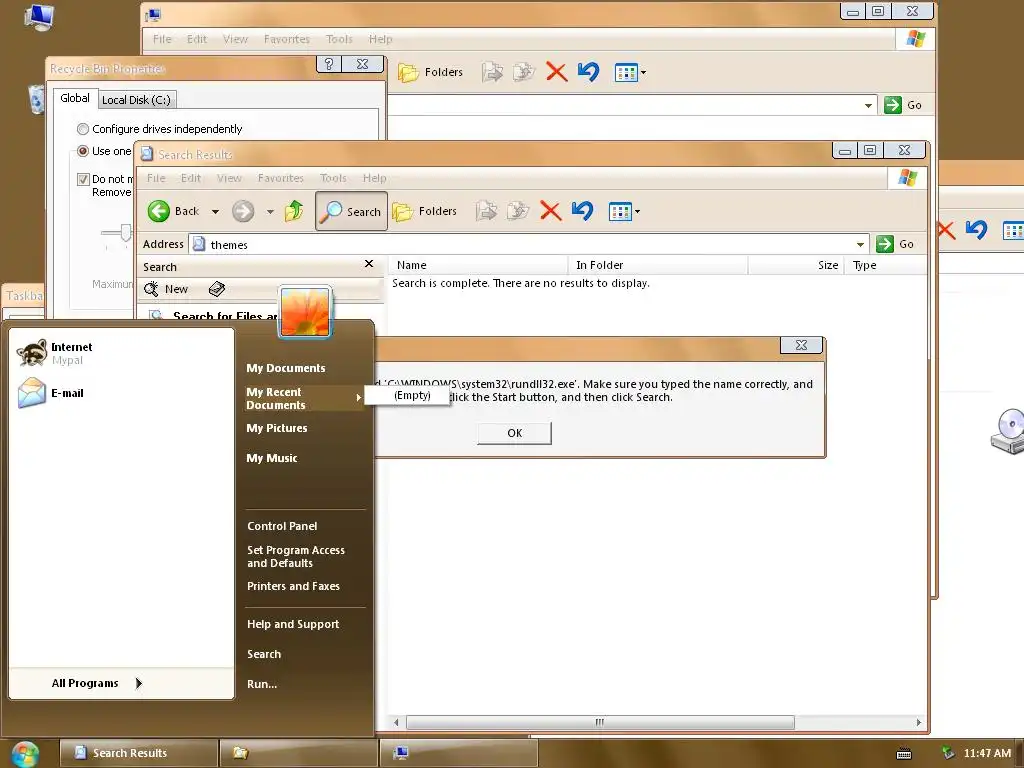The width and height of the screenshot is (1024, 768).
Task: Open E-mail from Start menu
Action: pos(51,393)
